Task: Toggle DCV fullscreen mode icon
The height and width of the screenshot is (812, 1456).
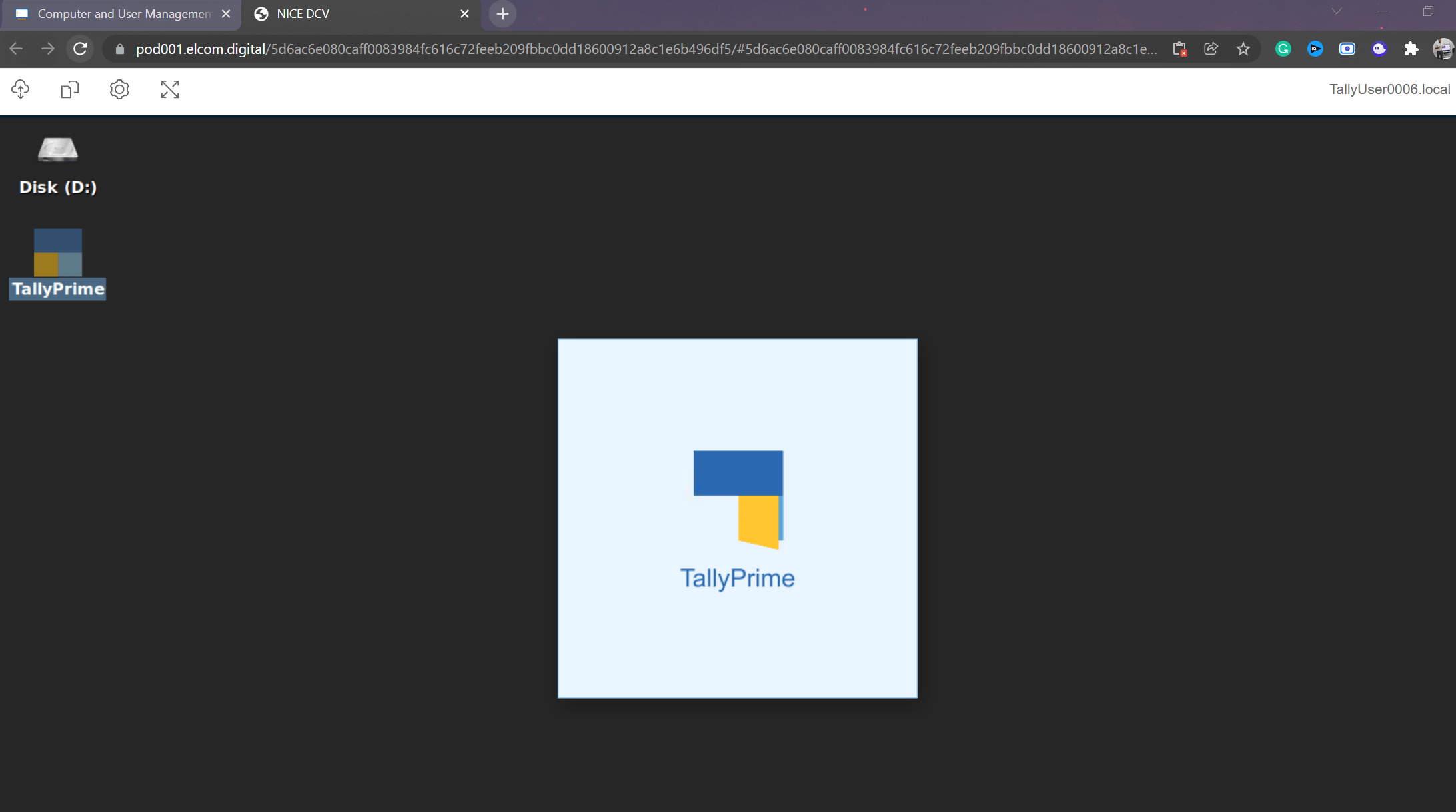Action: [x=170, y=89]
